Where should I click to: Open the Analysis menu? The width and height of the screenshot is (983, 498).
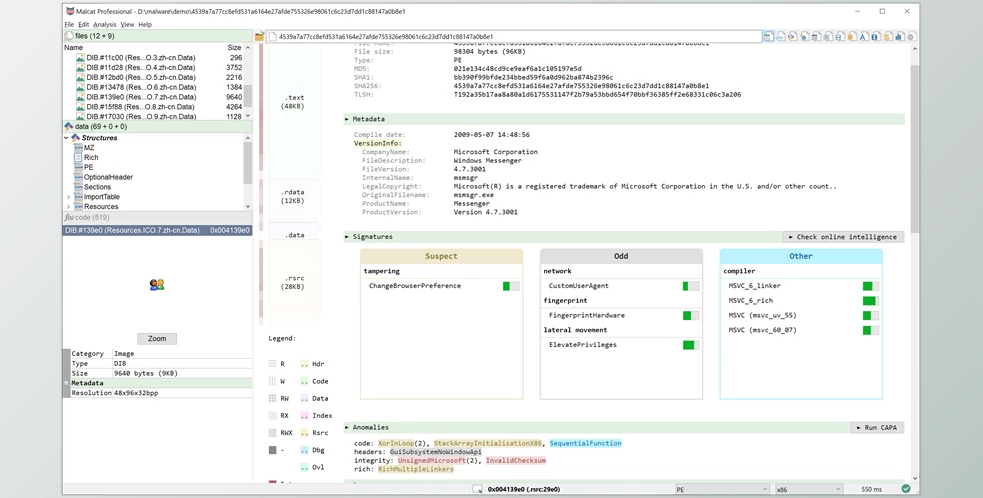105,24
